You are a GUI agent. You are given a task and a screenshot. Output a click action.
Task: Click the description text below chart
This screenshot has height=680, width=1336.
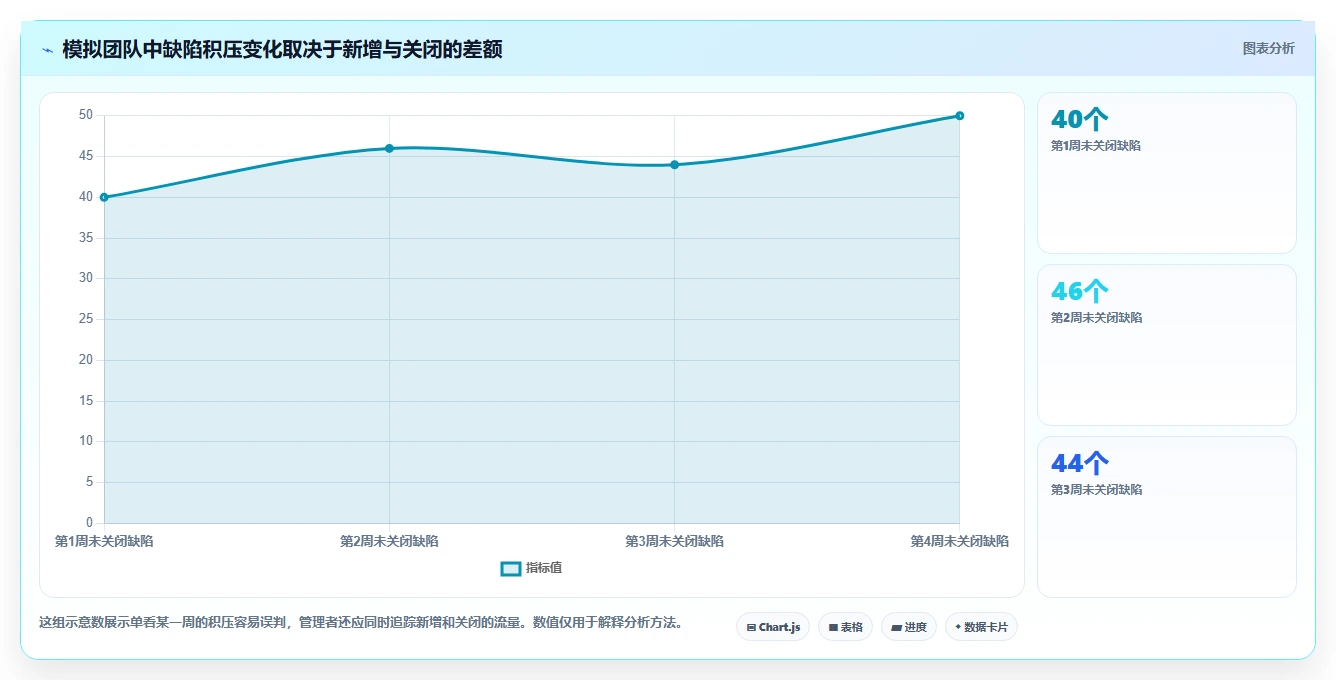361,622
